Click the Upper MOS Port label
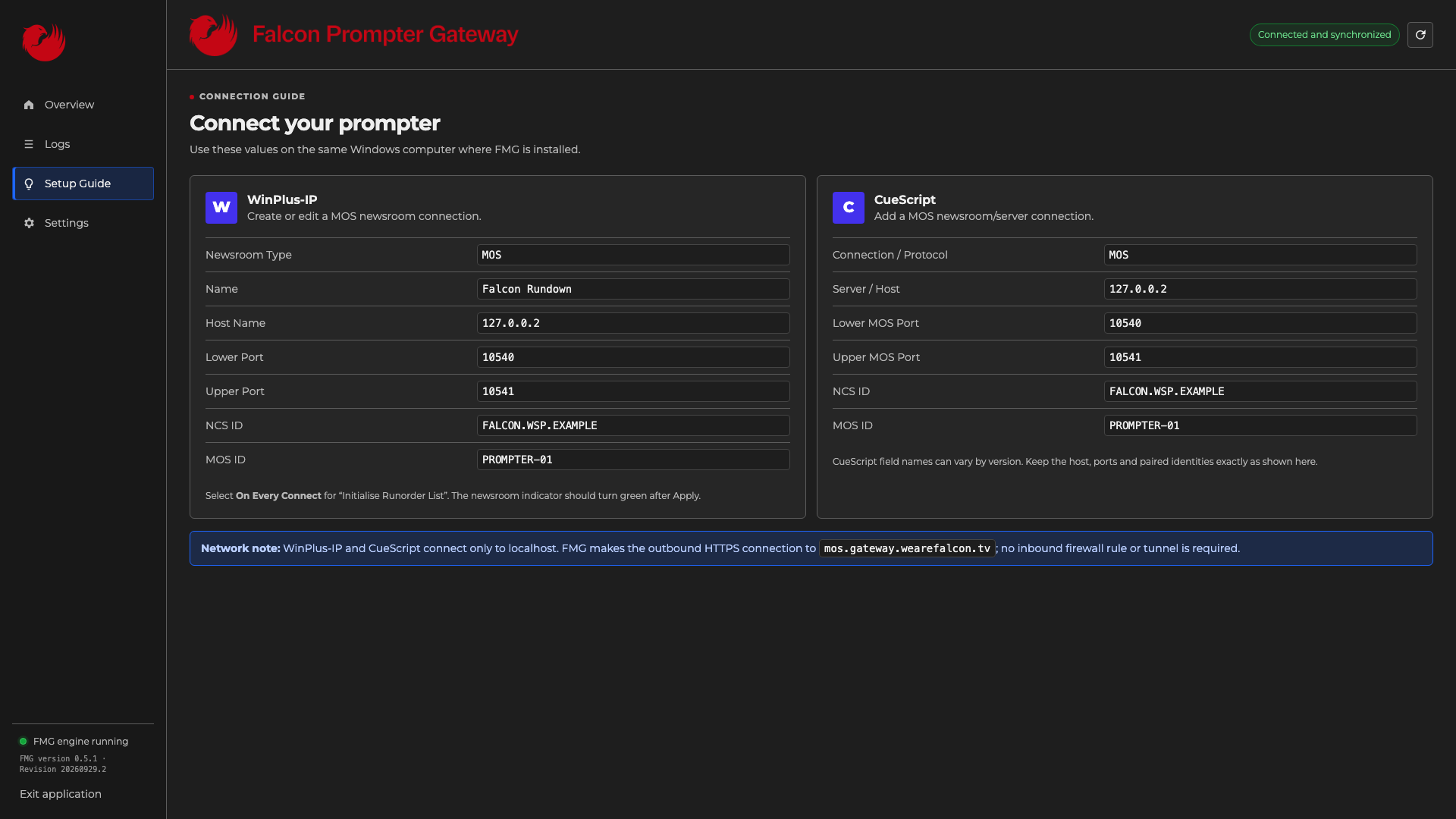 (876, 357)
